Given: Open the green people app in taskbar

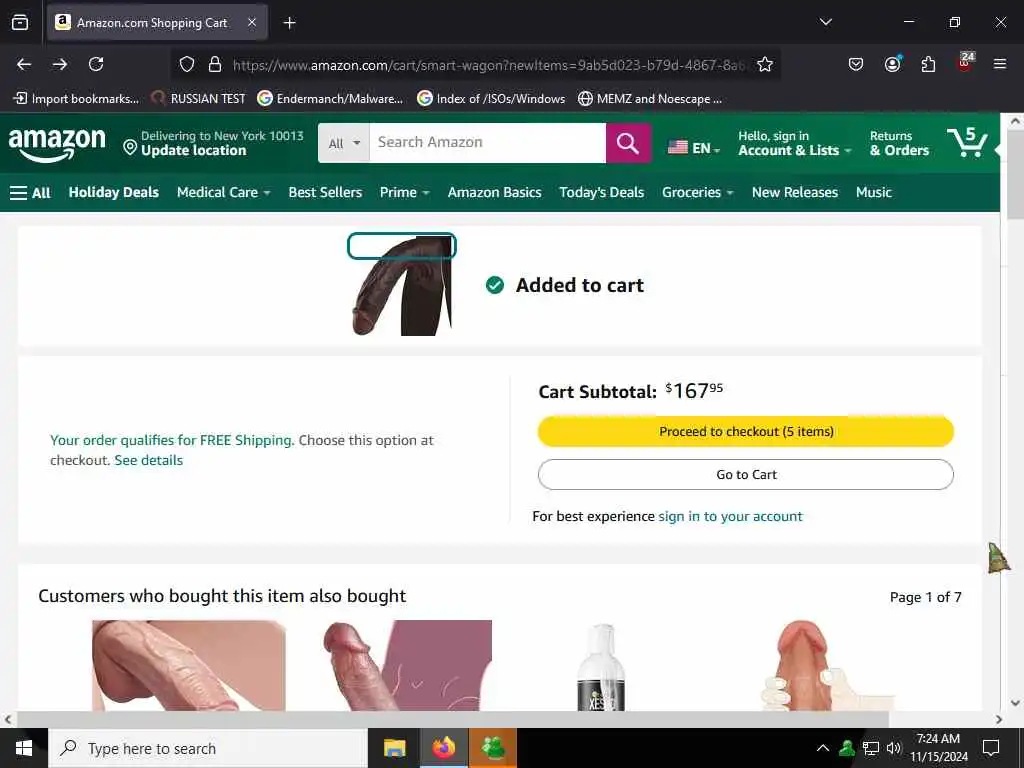Looking at the screenshot, I should pyautogui.click(x=493, y=748).
